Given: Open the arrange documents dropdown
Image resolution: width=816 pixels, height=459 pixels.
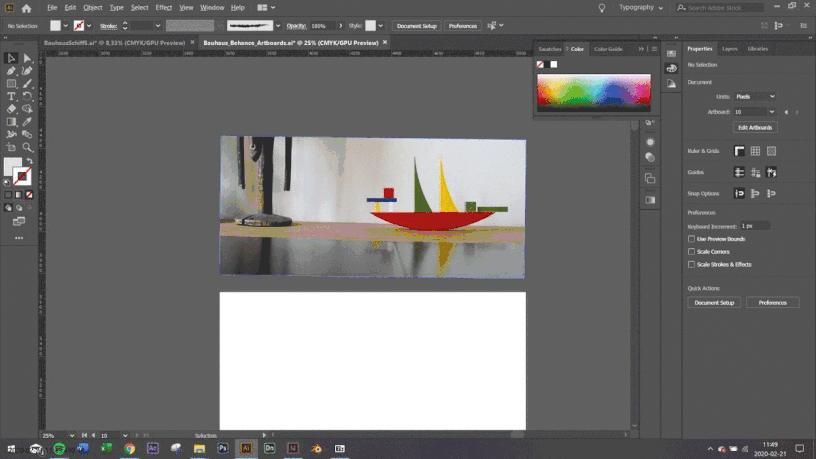Looking at the screenshot, I should pyautogui.click(x=266, y=8).
